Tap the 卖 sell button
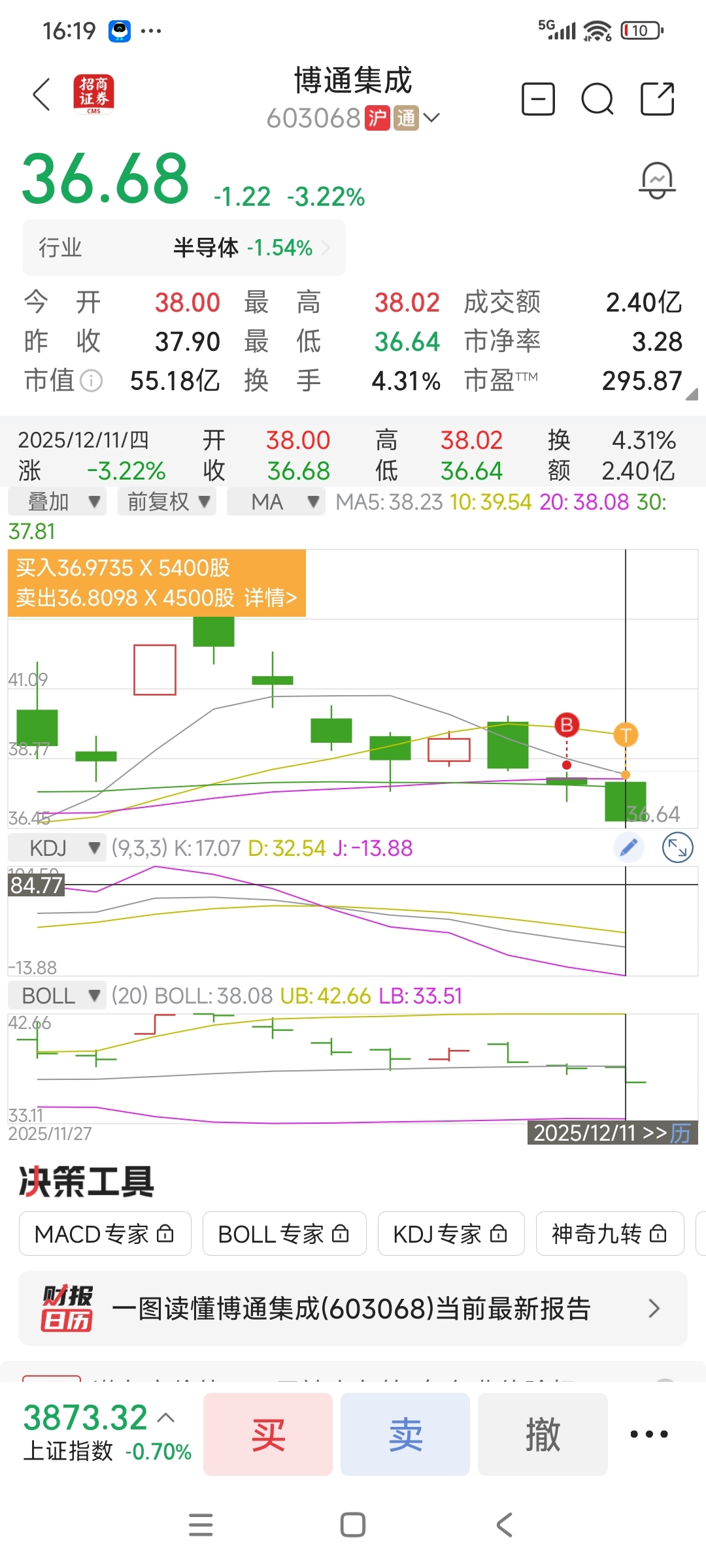The width and height of the screenshot is (706, 1568). [x=405, y=1434]
